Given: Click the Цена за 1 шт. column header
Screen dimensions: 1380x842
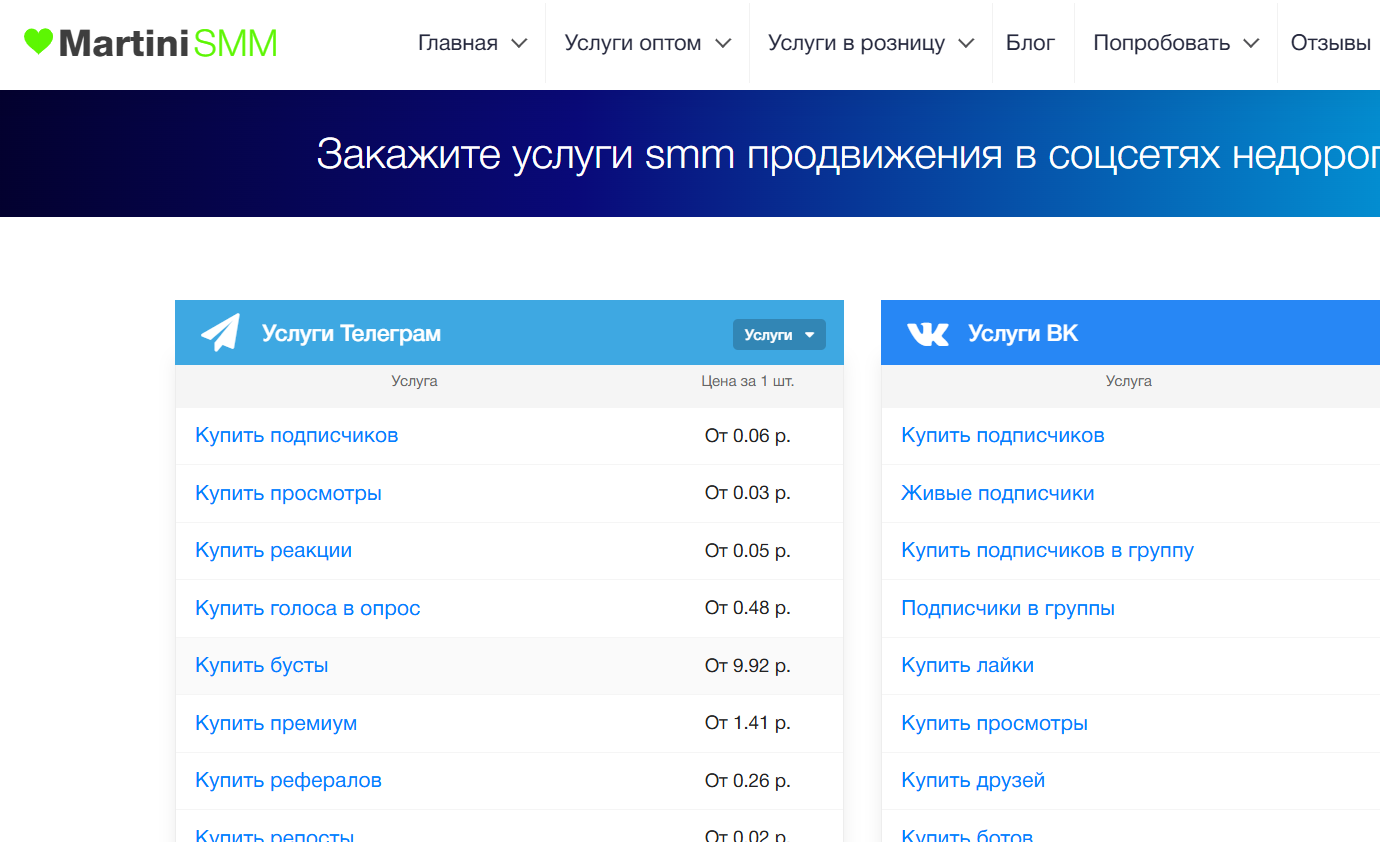Looking at the screenshot, I should tap(748, 381).
